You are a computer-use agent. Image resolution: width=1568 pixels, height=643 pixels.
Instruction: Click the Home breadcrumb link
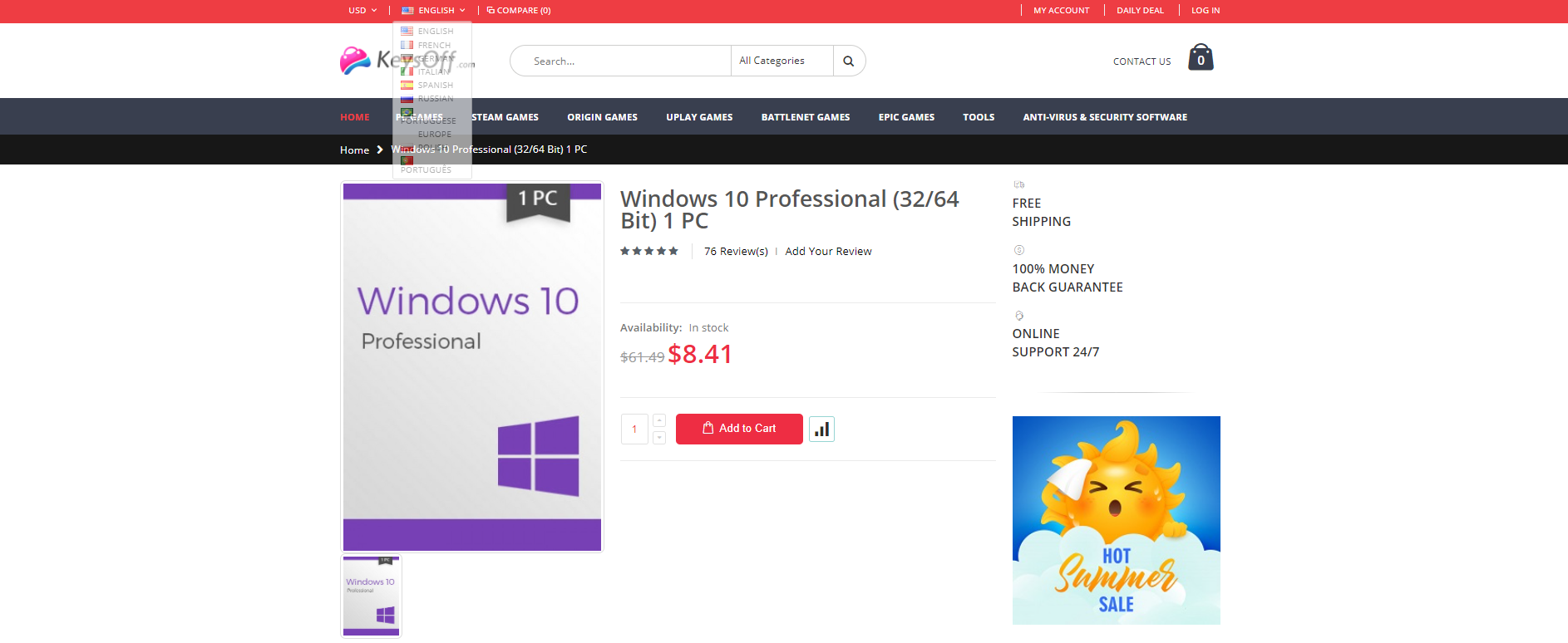click(354, 150)
